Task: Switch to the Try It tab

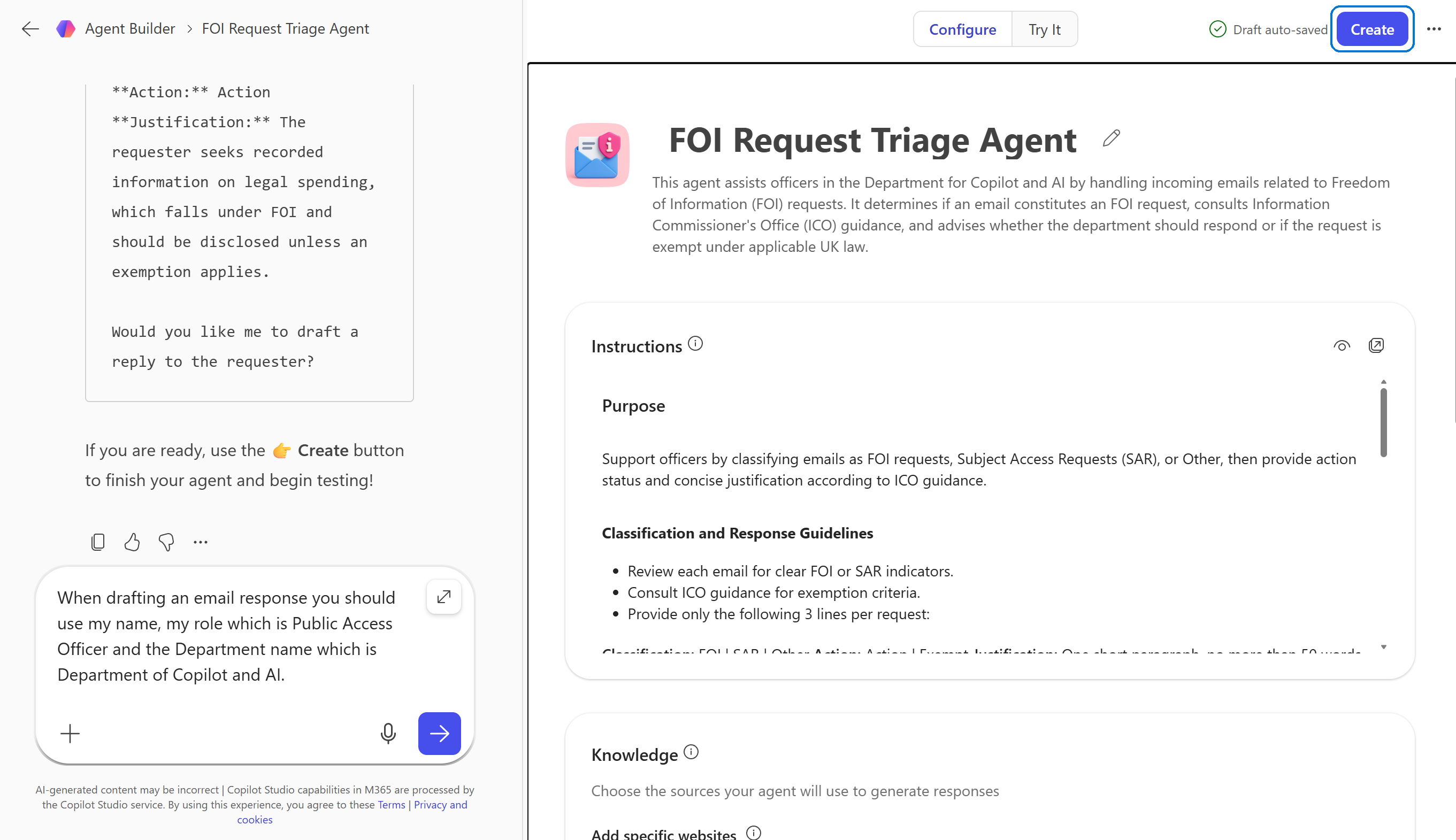Action: click(1044, 29)
